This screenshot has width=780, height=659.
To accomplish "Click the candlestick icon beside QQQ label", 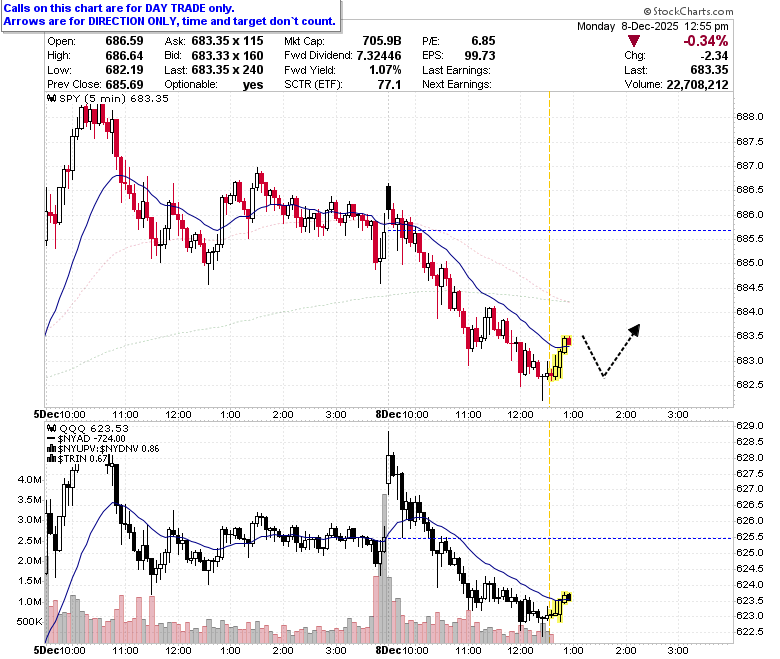I will point(51,428).
